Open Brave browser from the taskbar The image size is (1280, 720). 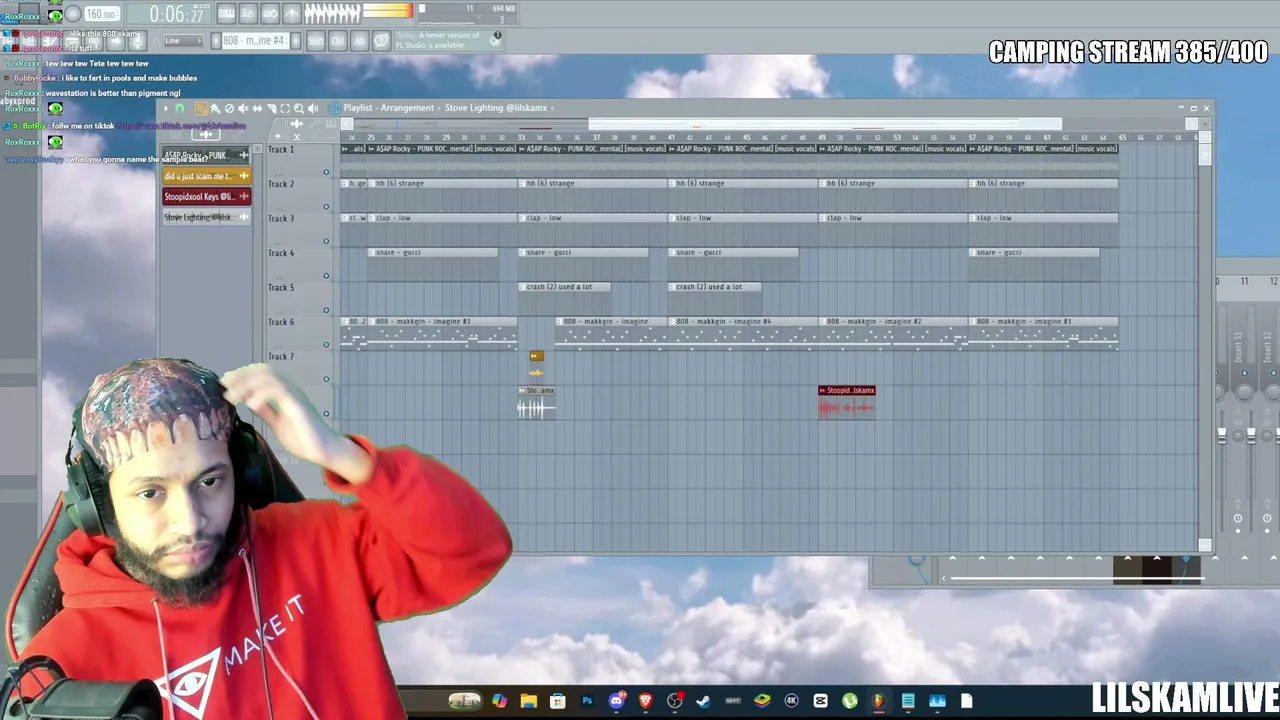click(645, 701)
